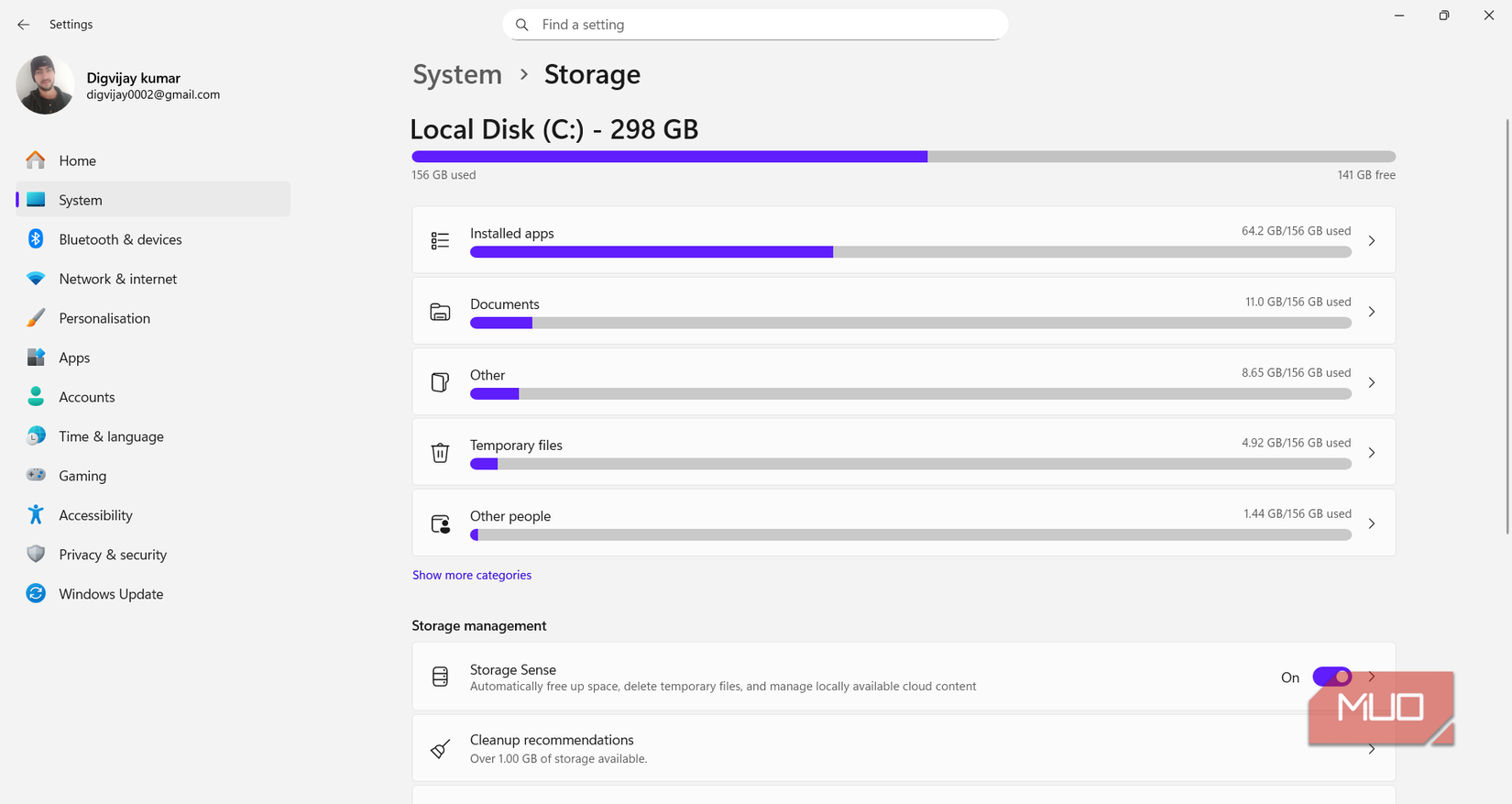Click the Local Disk usage bar
The height and width of the screenshot is (804, 1512).
(903, 156)
